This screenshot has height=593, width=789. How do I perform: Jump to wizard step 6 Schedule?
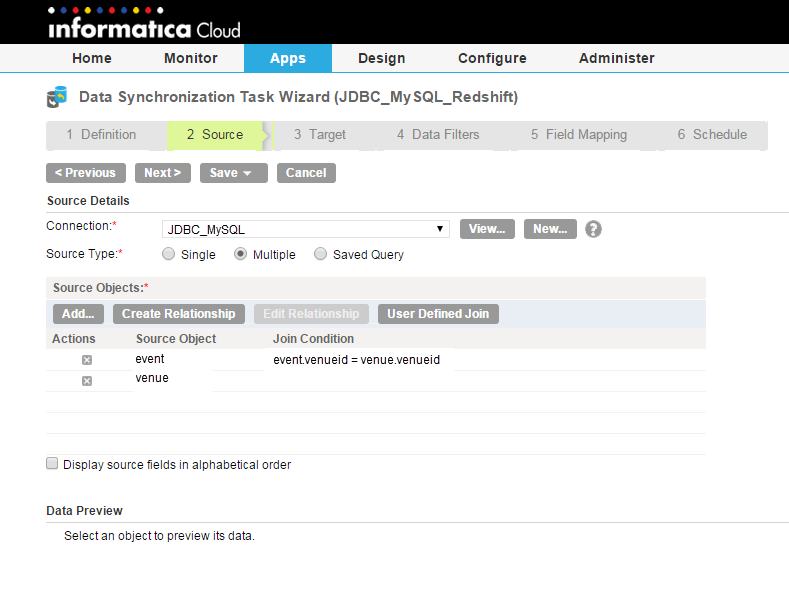[712, 135]
